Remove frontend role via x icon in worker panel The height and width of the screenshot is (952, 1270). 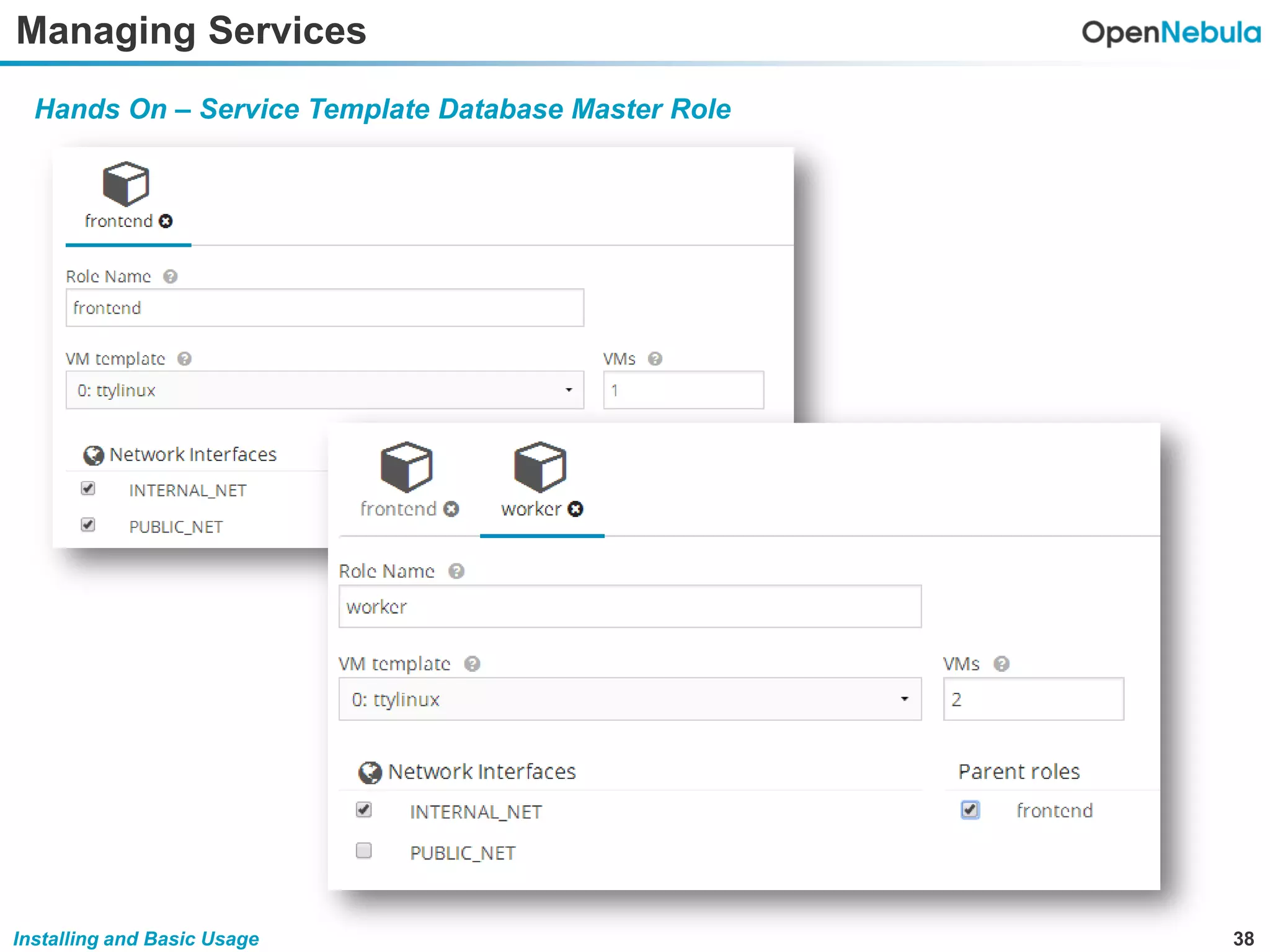pyautogui.click(x=451, y=509)
